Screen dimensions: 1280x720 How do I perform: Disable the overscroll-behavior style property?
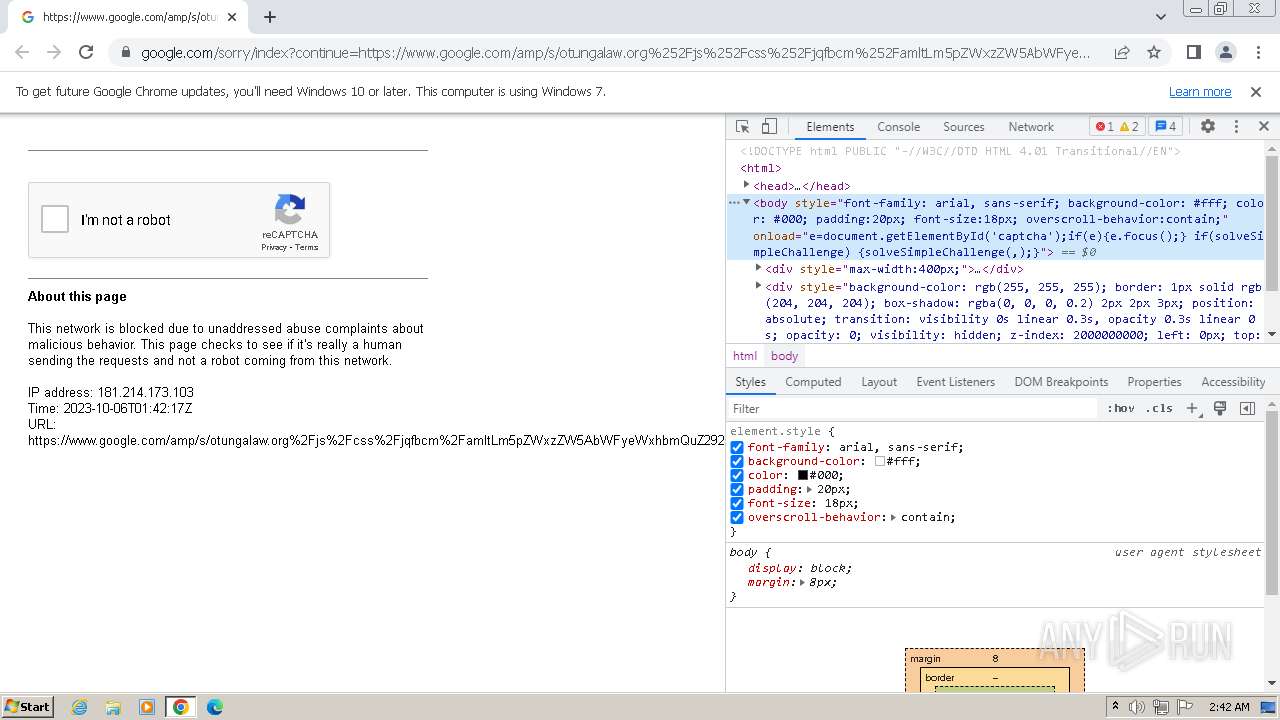(737, 518)
